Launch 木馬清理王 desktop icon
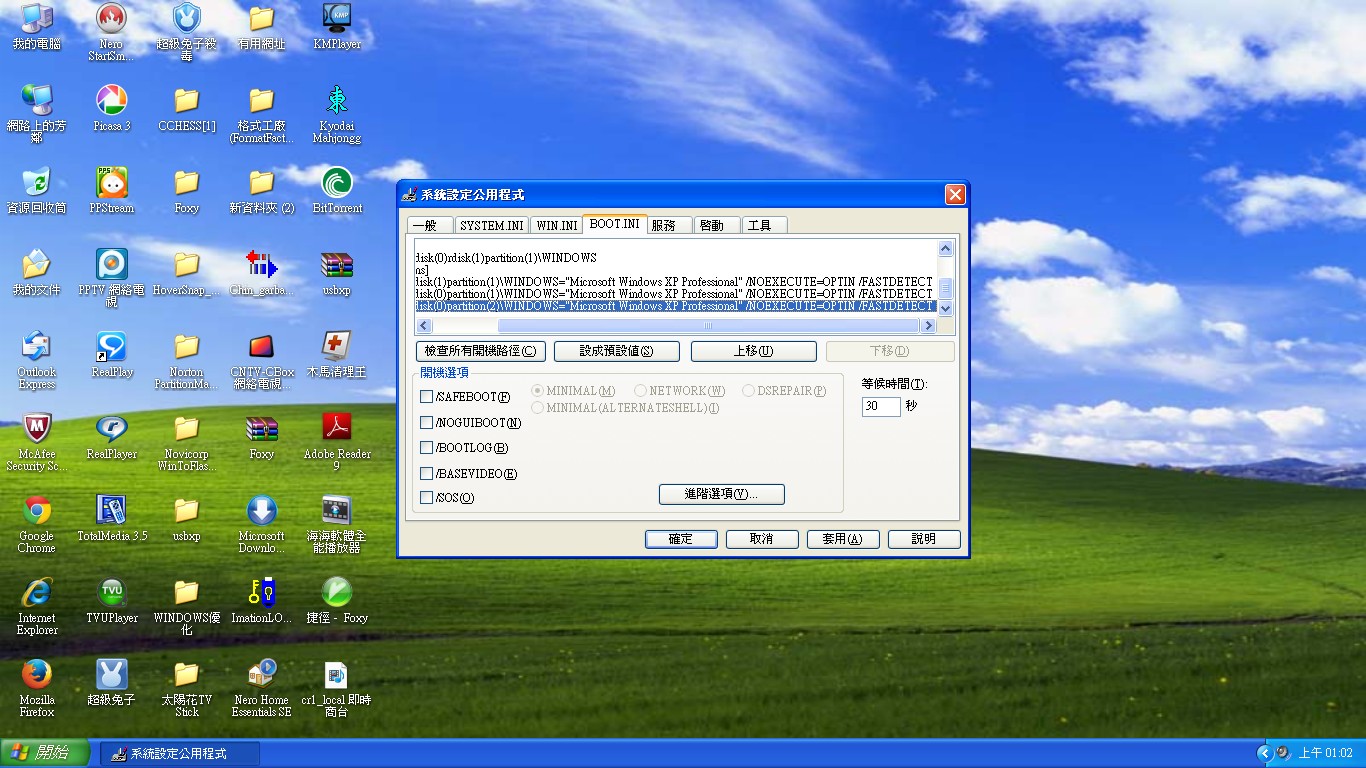1366x768 pixels. tap(337, 355)
